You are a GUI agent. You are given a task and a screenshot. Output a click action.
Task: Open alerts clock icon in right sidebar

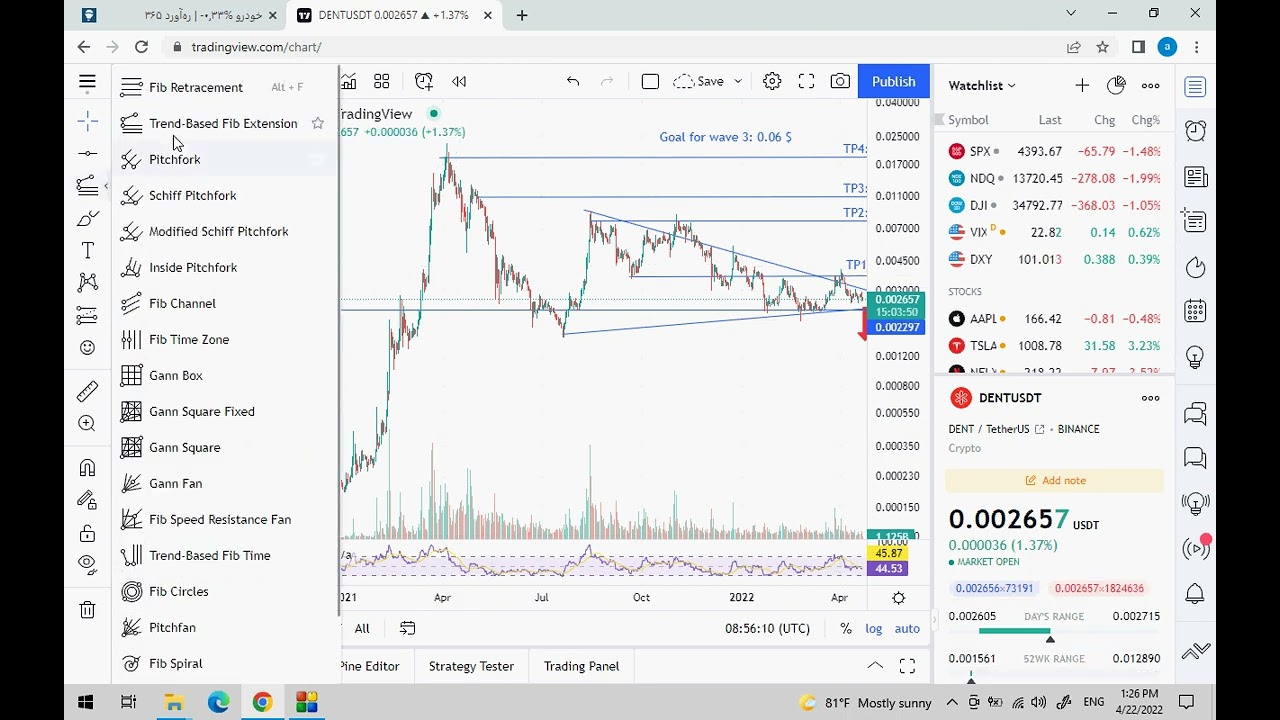(1195, 130)
